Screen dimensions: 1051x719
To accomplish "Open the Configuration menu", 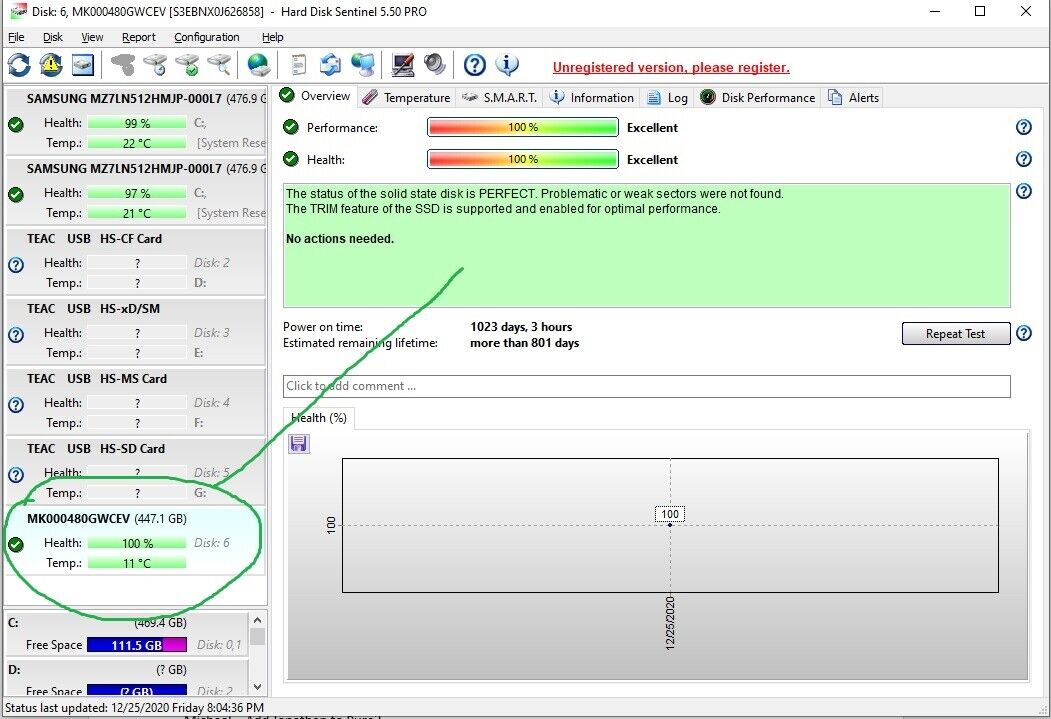I will click(206, 37).
